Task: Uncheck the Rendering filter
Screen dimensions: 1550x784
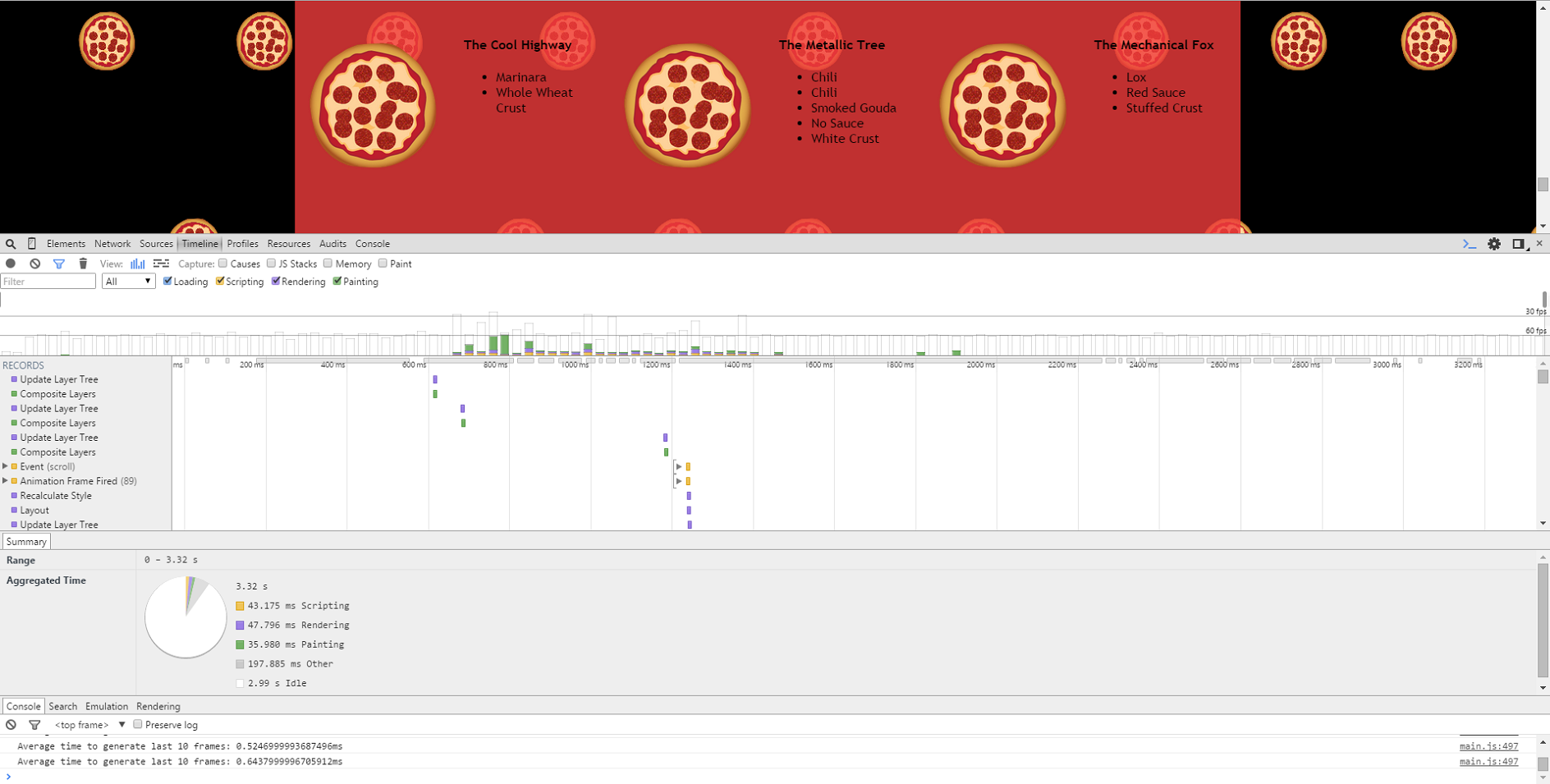Action: (x=276, y=281)
